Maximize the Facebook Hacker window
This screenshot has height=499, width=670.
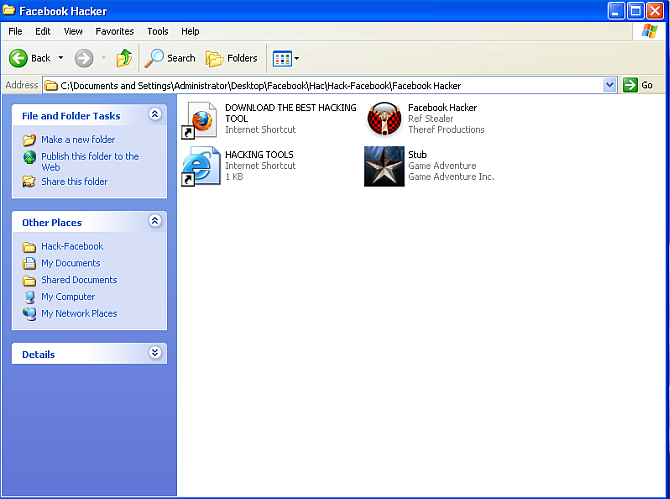coord(635,11)
